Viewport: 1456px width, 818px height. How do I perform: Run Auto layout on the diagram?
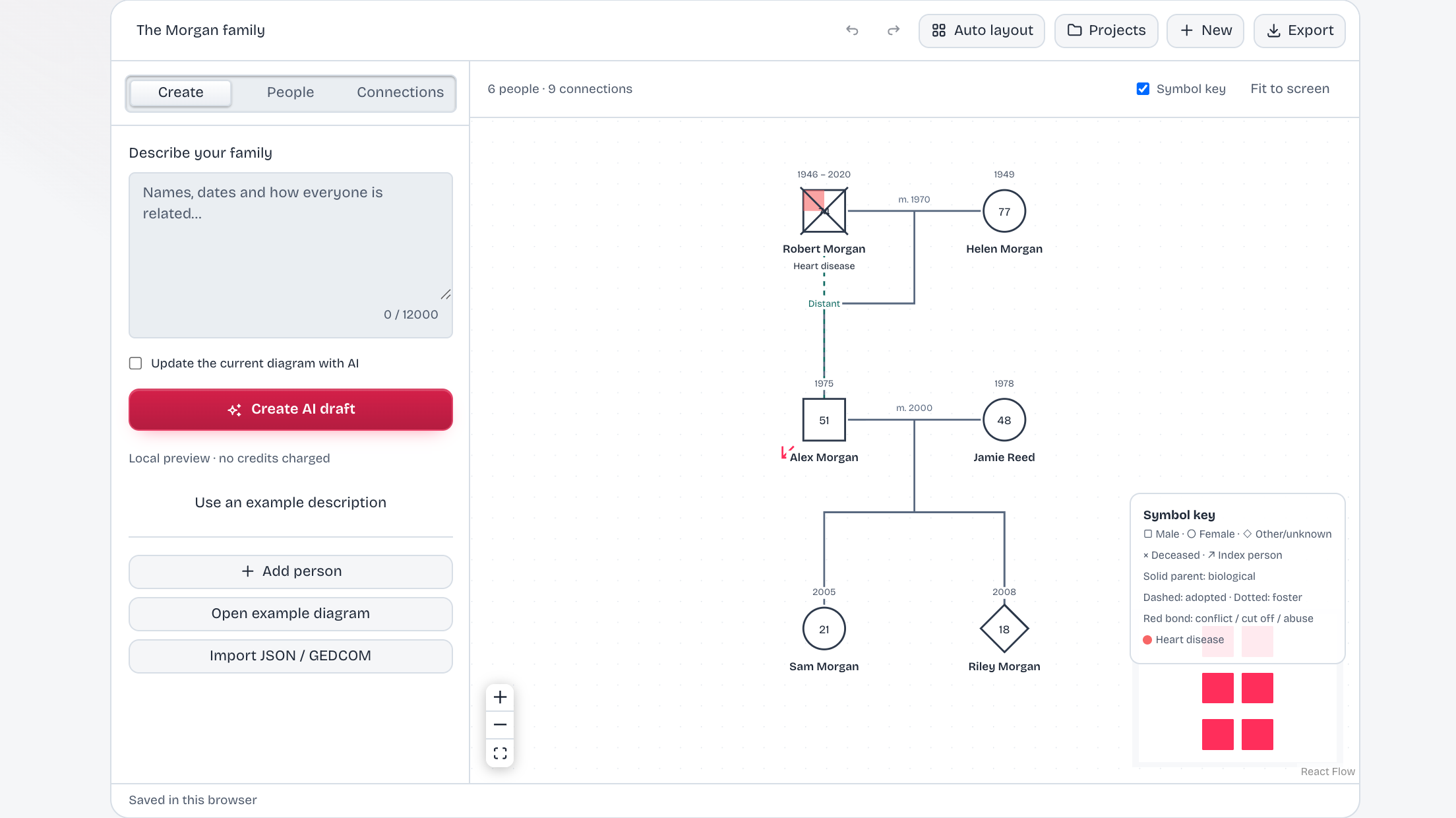point(982,30)
